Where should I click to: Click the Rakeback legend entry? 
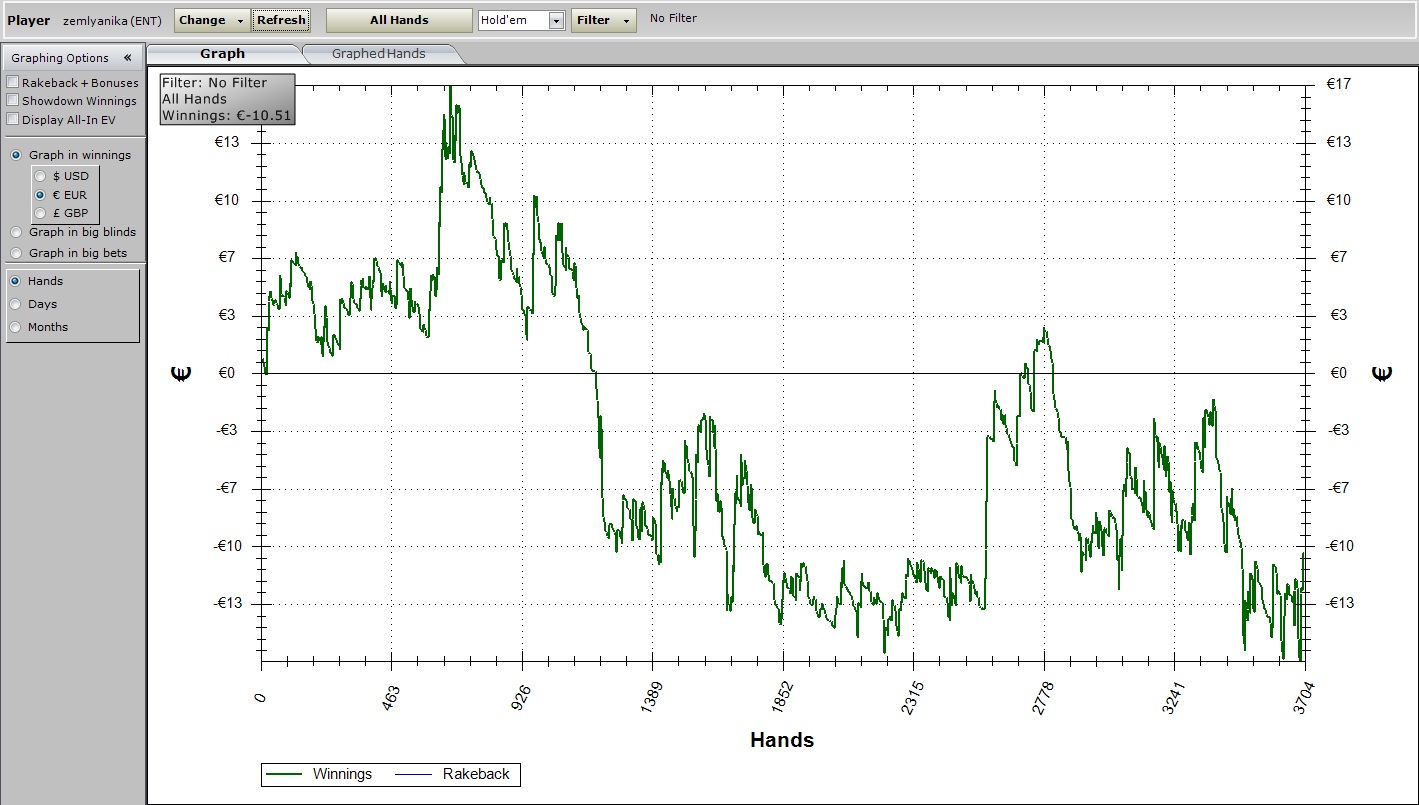point(475,774)
